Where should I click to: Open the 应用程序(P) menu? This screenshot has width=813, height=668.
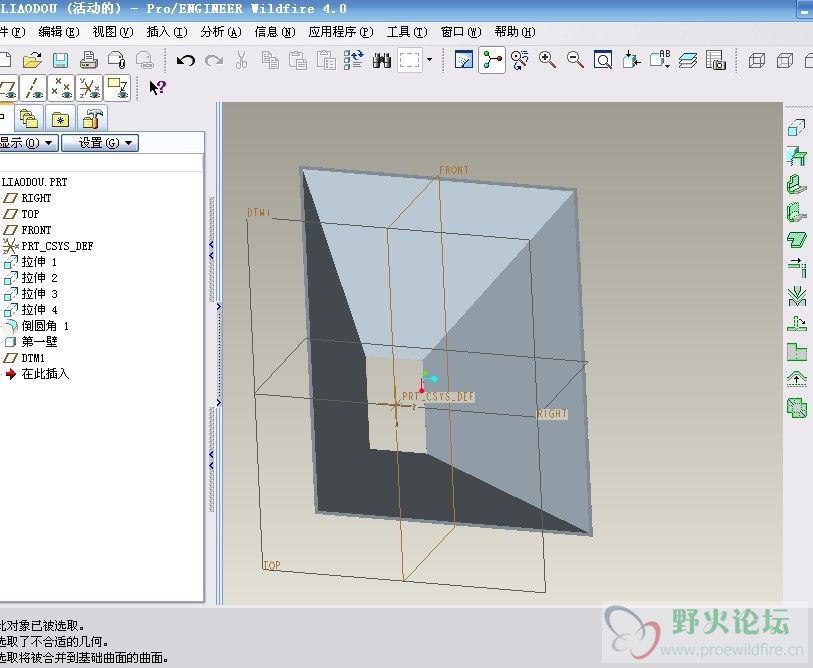click(341, 32)
